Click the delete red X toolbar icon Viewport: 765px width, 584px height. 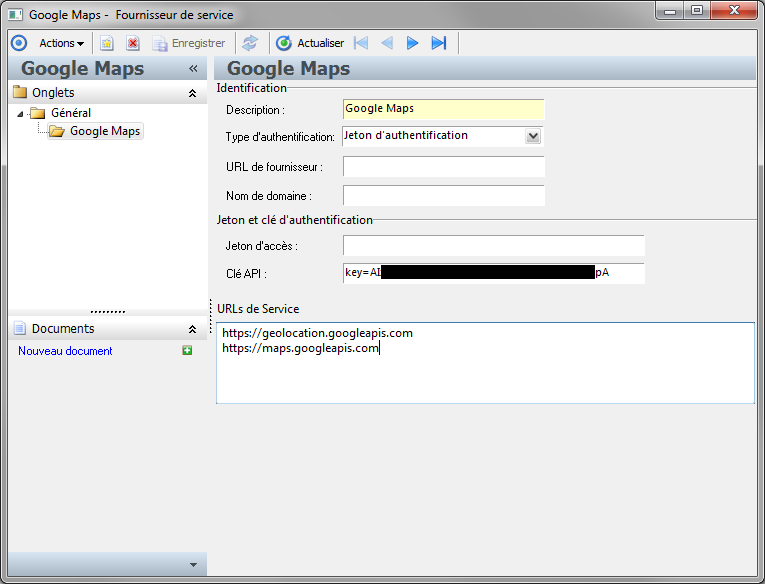[x=133, y=43]
